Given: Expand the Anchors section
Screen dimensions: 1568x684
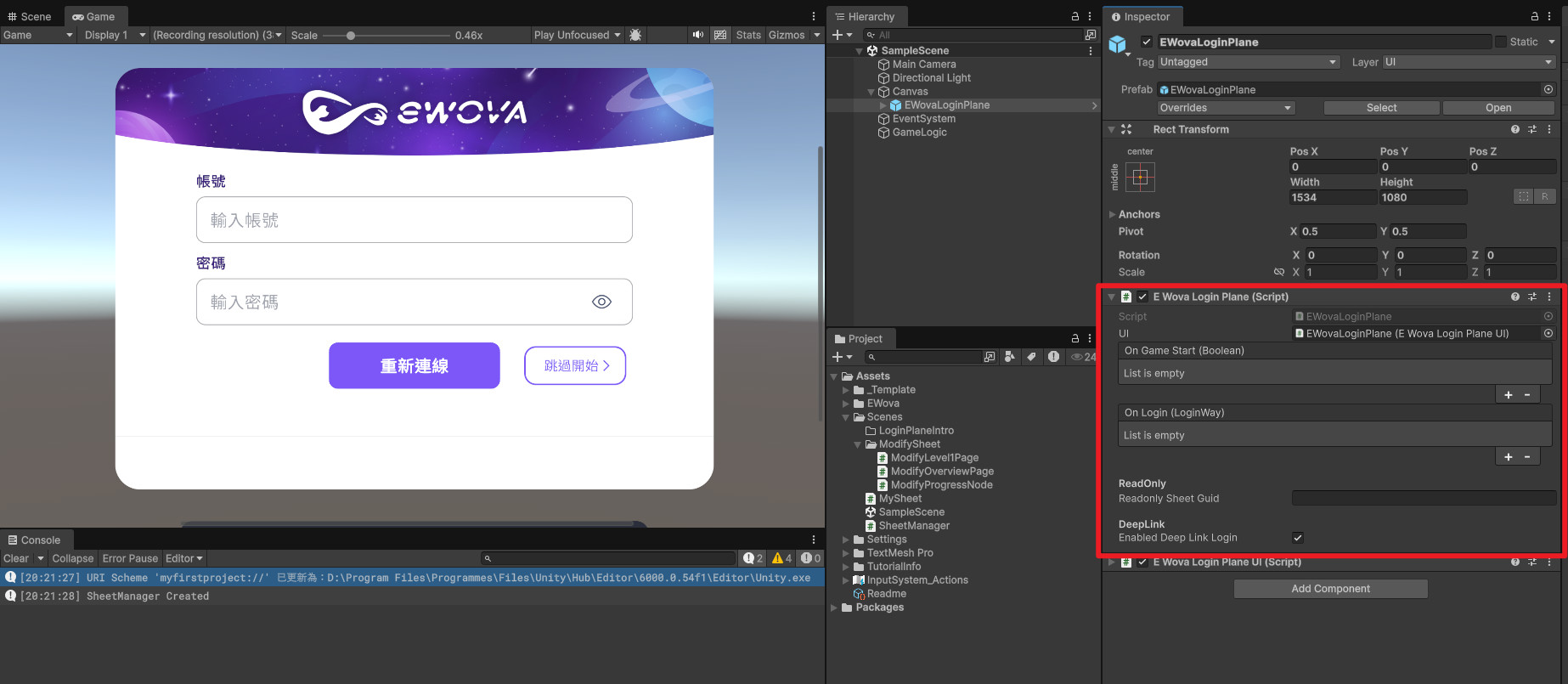Looking at the screenshot, I should tap(1112, 214).
